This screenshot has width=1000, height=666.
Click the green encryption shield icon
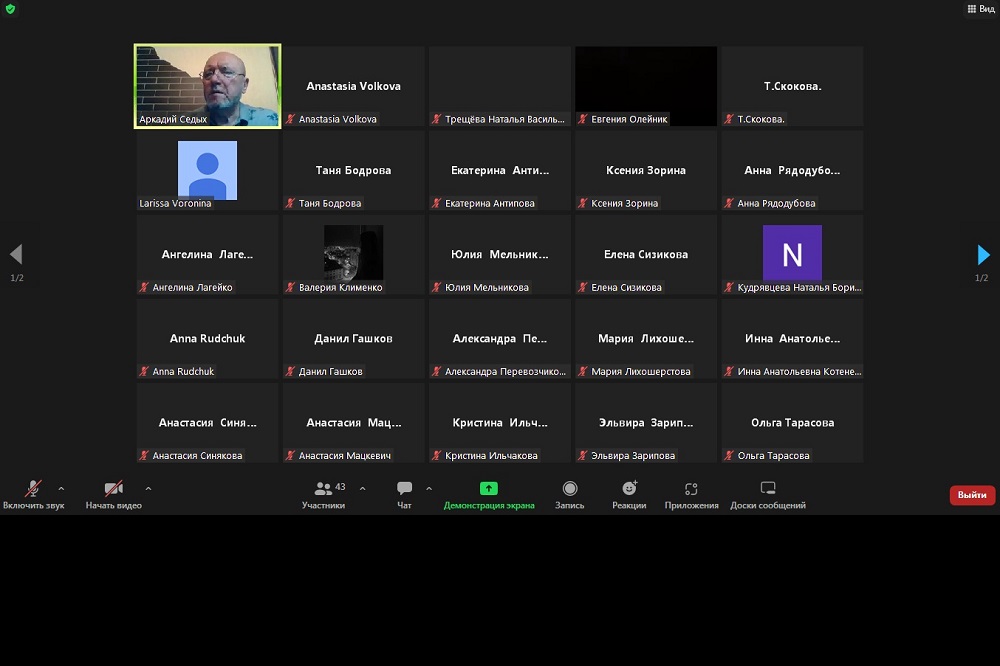coord(10,9)
